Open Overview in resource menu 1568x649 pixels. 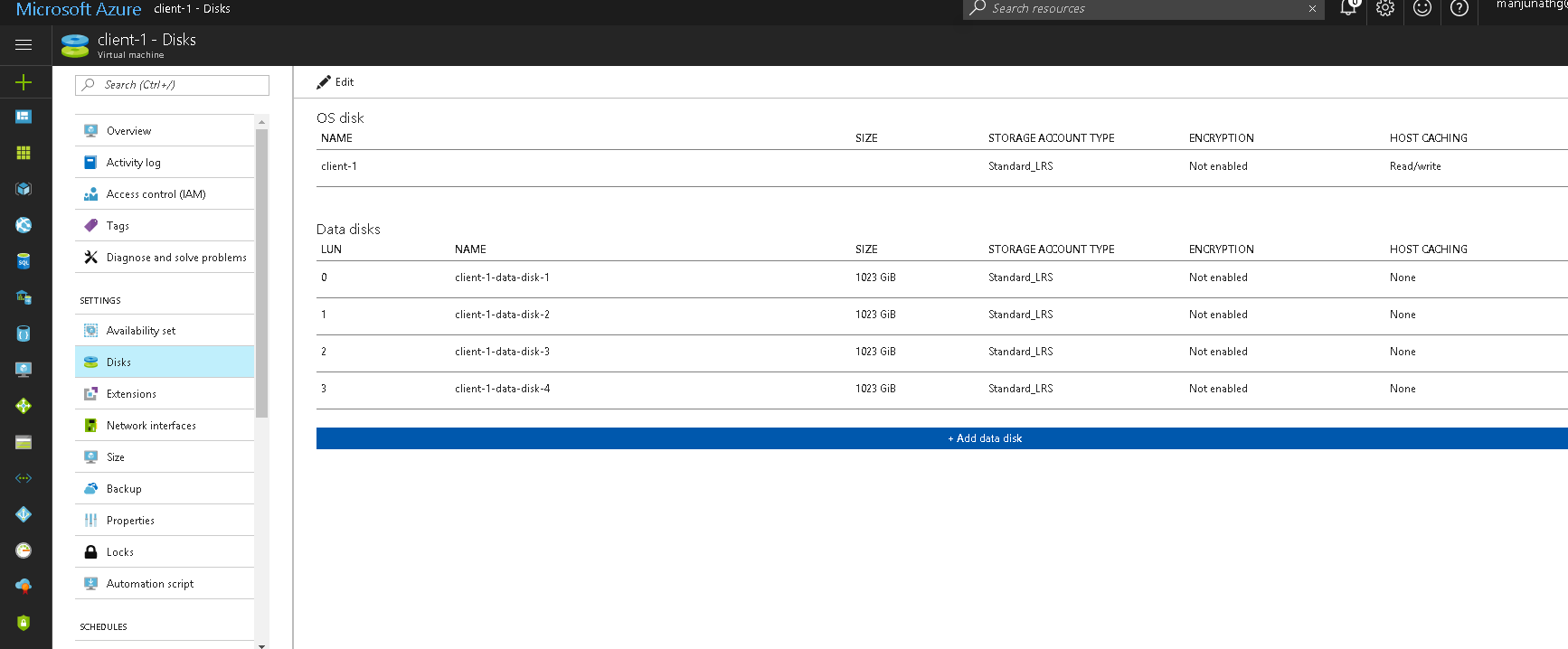[x=165, y=131]
